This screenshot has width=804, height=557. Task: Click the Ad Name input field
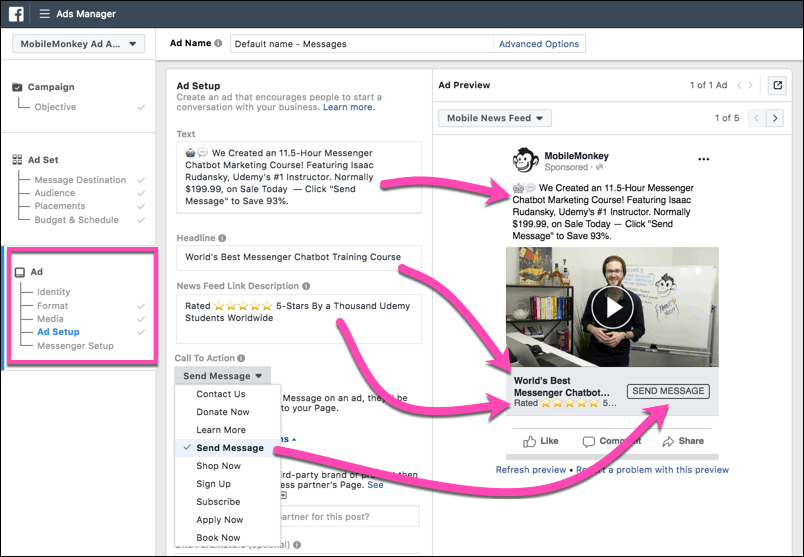(362, 44)
